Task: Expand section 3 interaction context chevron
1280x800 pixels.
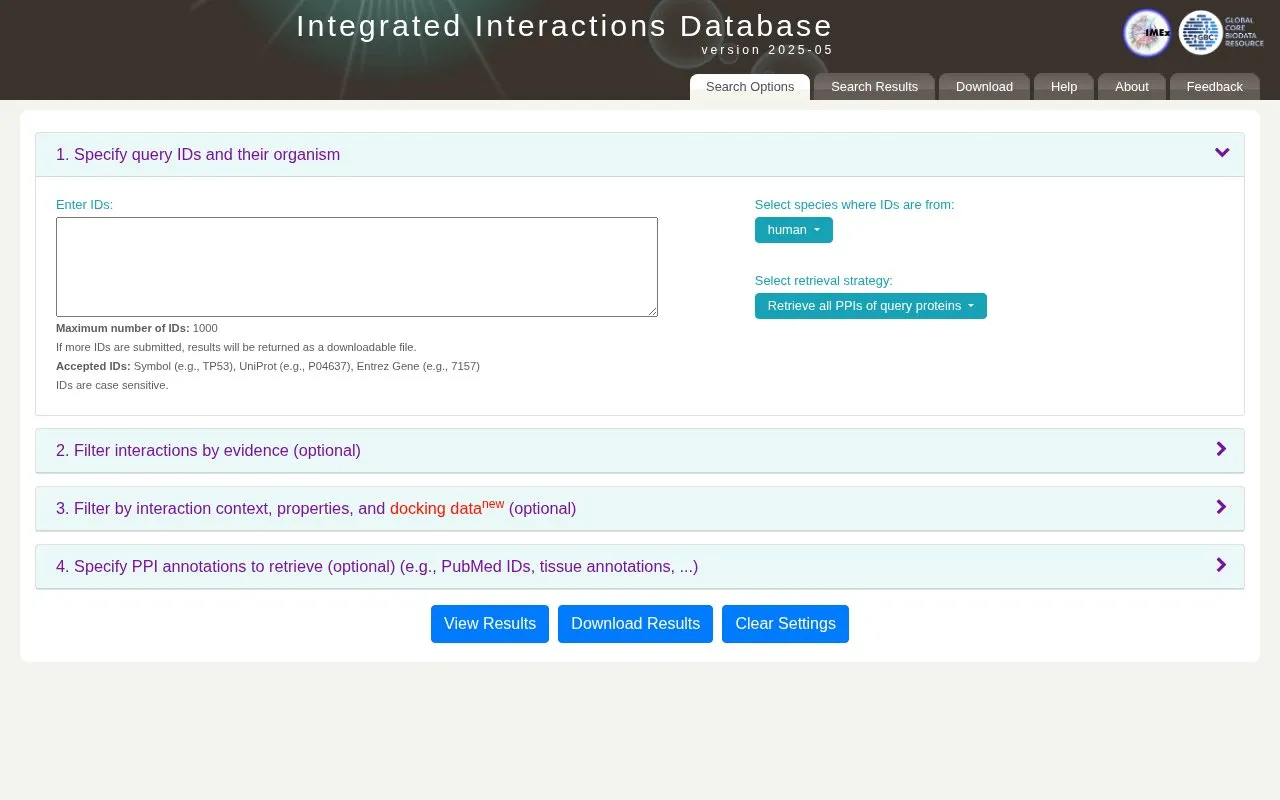Action: tap(1221, 507)
